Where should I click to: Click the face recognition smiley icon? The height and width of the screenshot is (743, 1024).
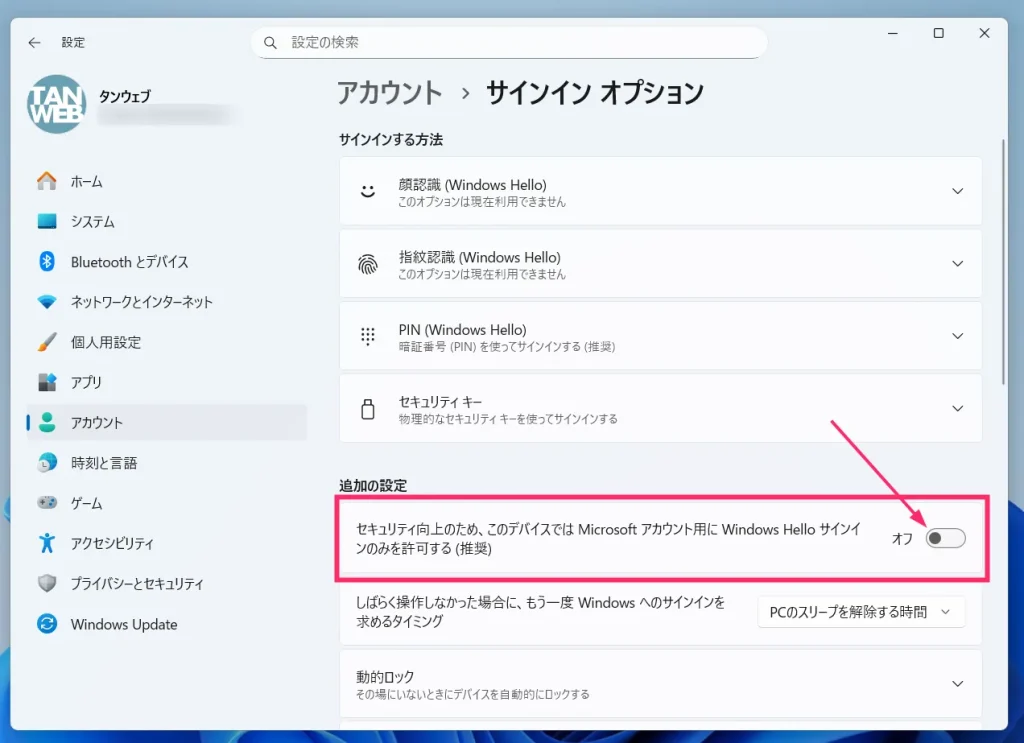368,191
